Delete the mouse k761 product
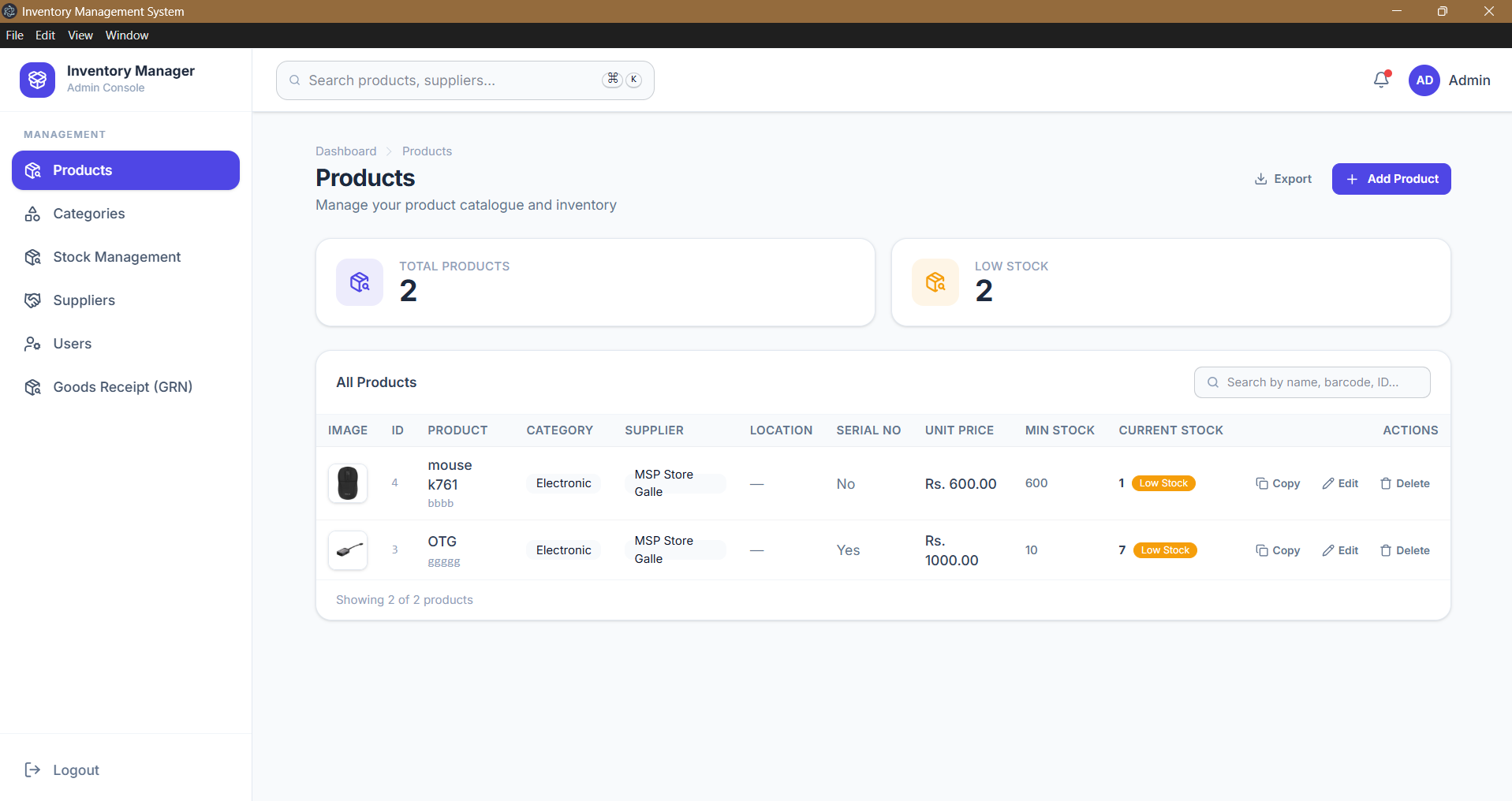Screen dimensions: 1512x801 [x=1405, y=483]
